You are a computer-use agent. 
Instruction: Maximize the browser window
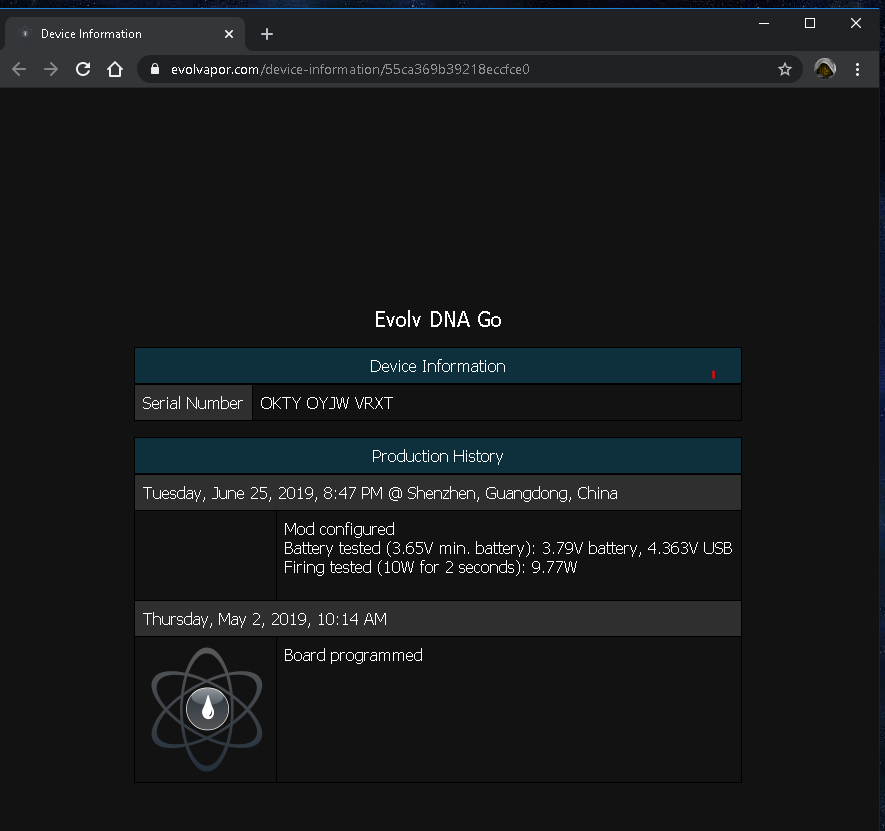click(x=810, y=23)
